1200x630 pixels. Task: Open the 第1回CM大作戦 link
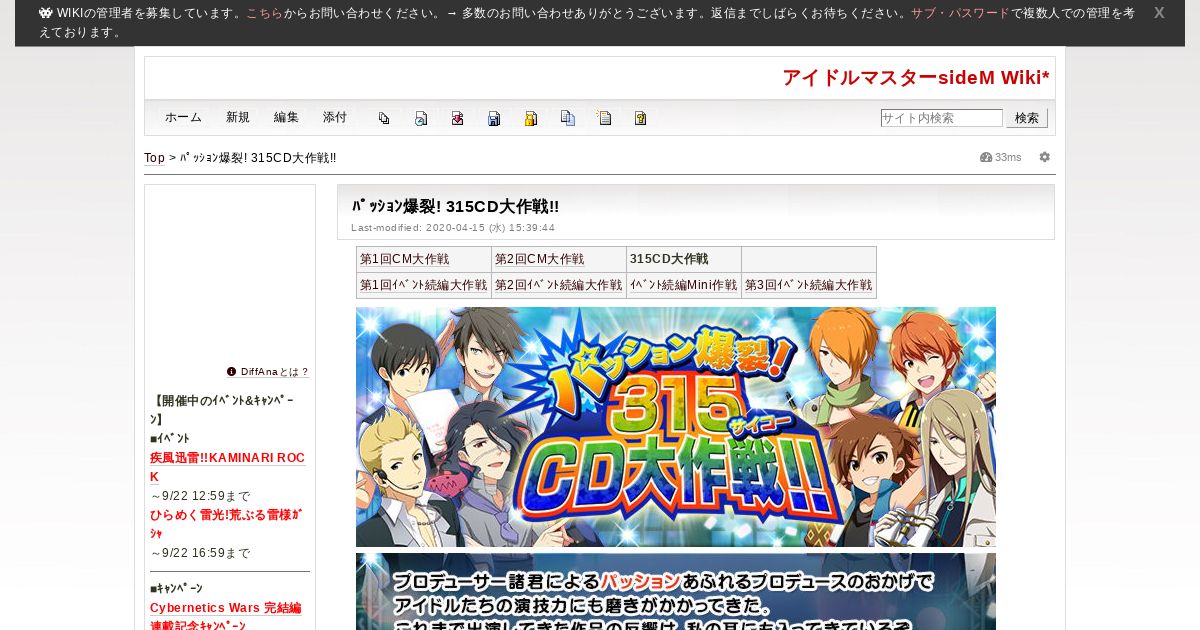tap(404, 259)
